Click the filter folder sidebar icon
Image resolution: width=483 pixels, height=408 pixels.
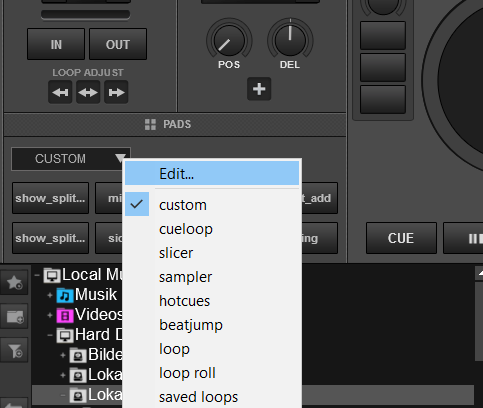point(14,350)
